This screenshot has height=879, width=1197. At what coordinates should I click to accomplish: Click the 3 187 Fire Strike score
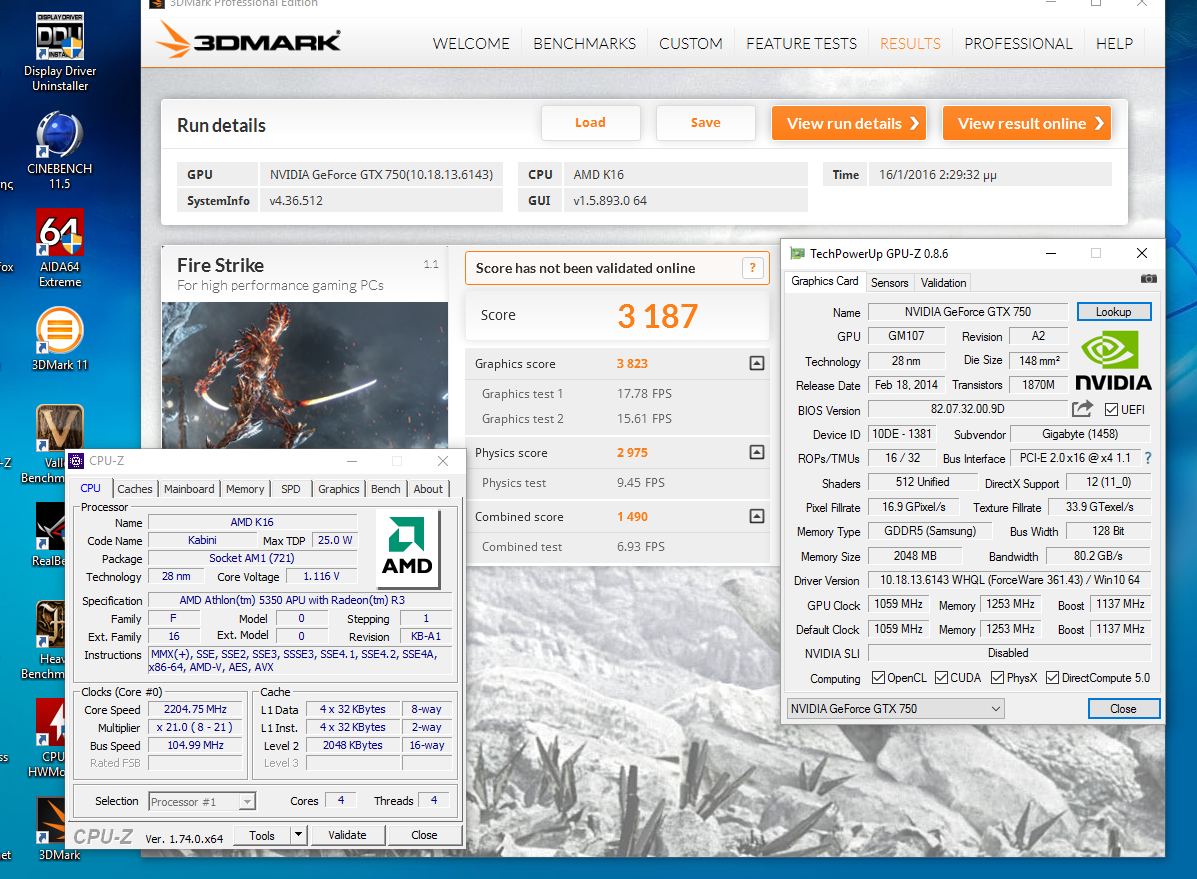[x=657, y=316]
